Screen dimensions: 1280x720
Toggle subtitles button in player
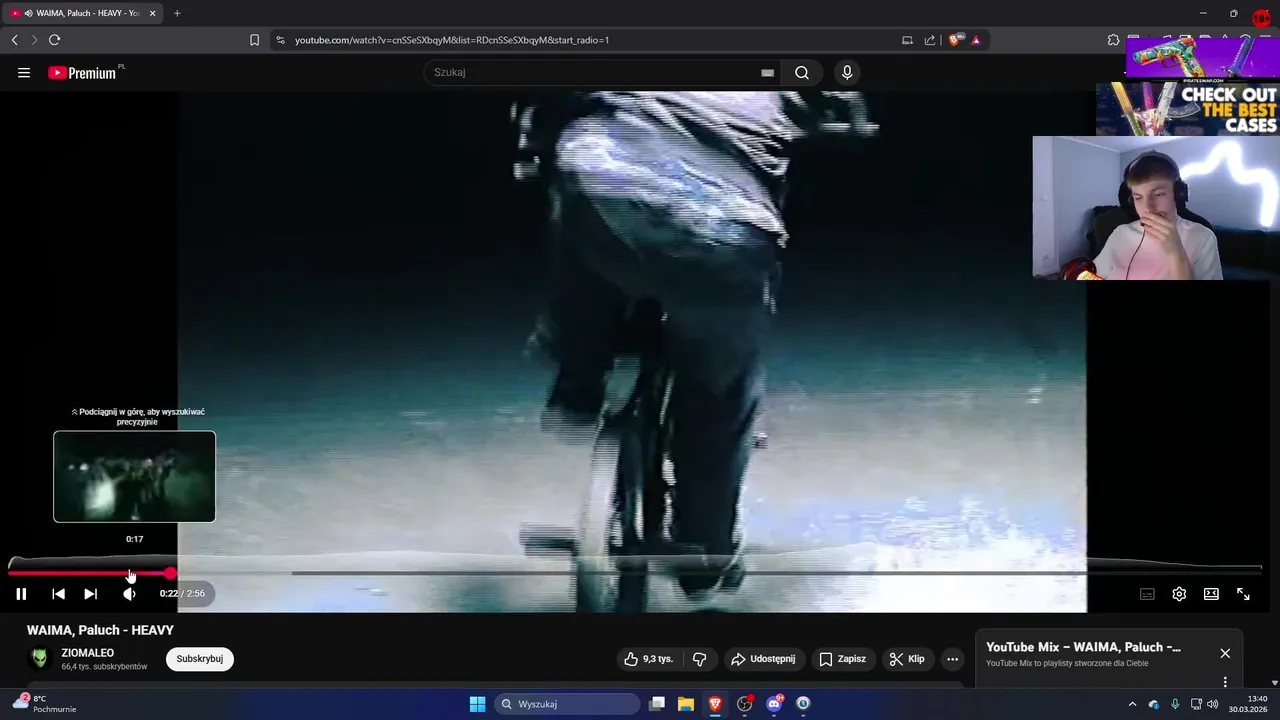point(1147,594)
